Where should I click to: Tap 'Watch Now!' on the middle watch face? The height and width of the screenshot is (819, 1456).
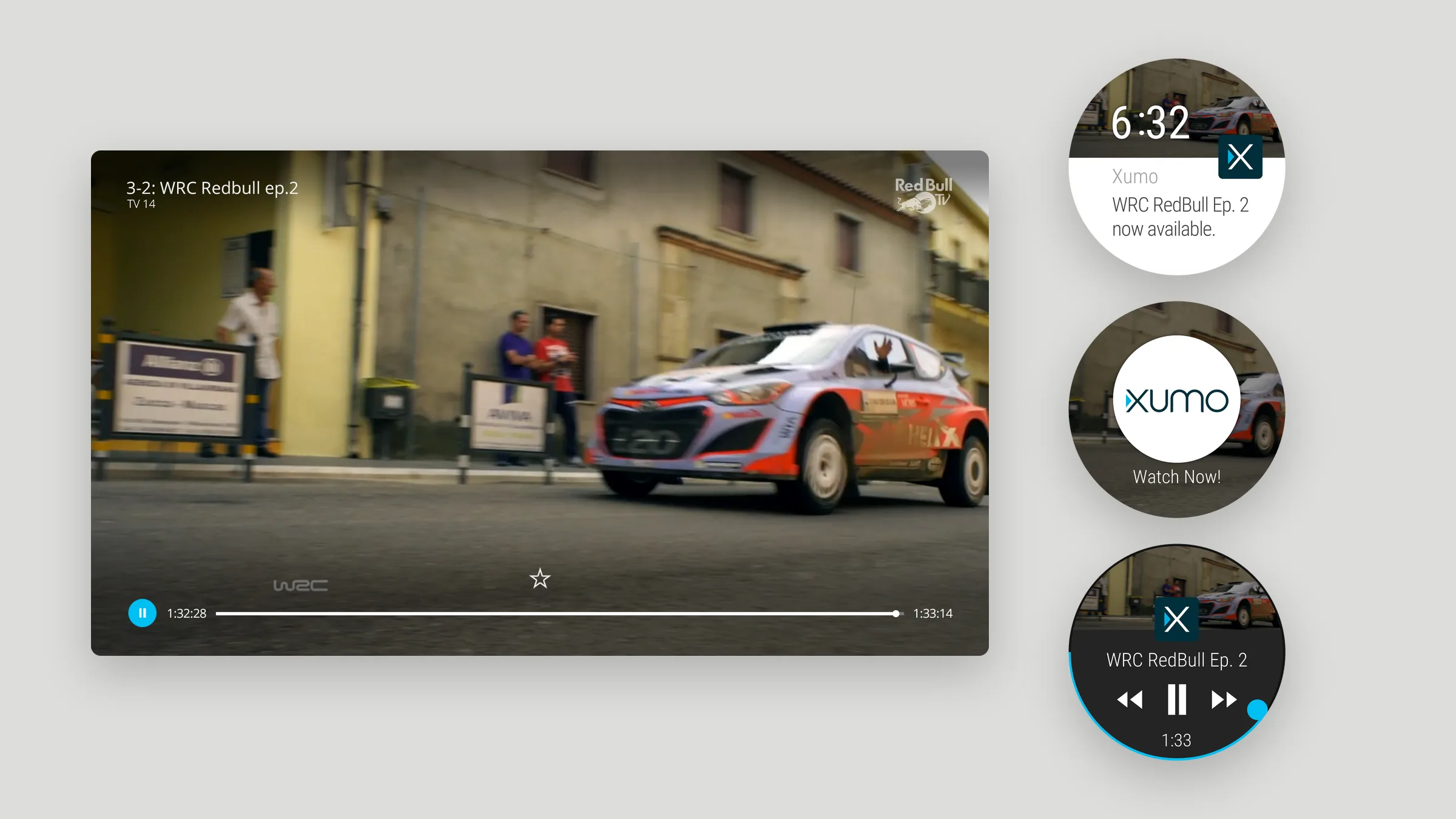[1177, 477]
